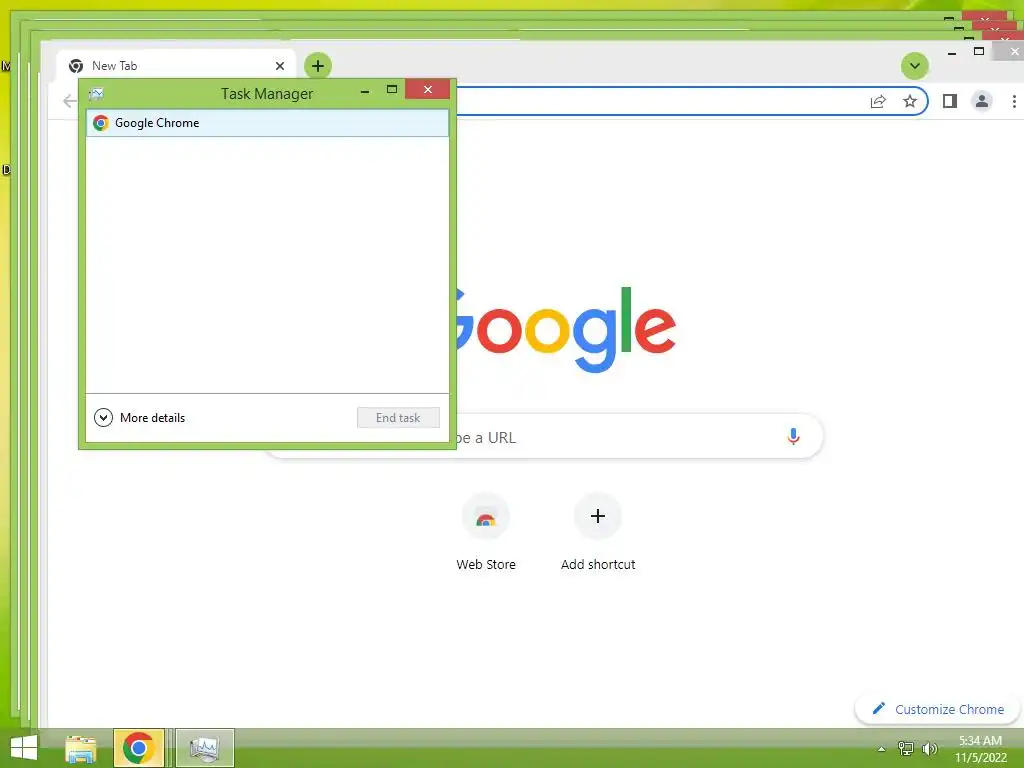Open a new Chrome tab with plus button
The image size is (1024, 768).
click(x=318, y=66)
